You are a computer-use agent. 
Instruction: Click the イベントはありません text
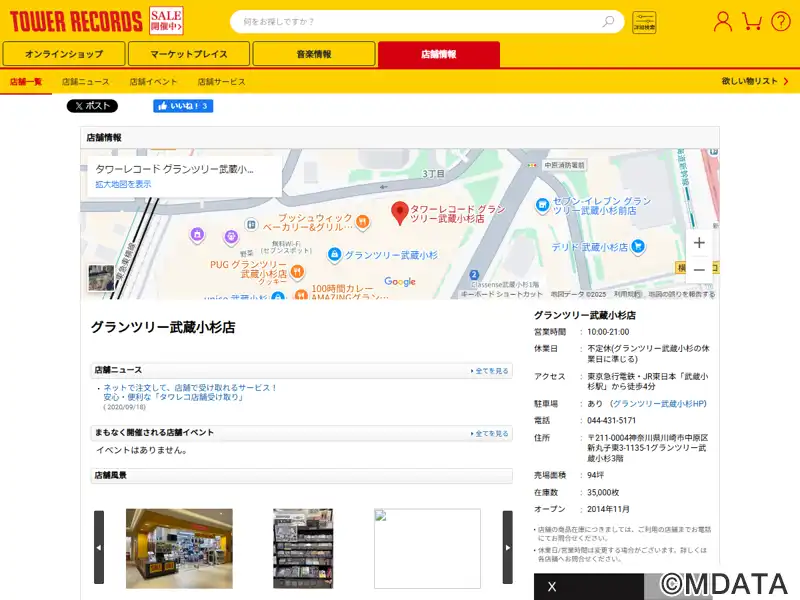(142, 450)
